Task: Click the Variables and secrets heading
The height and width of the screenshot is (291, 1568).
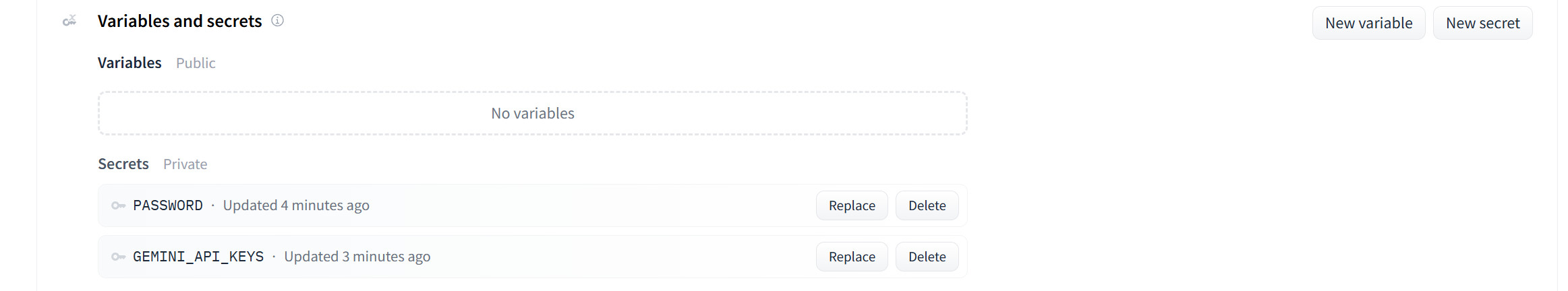Action: (179, 22)
